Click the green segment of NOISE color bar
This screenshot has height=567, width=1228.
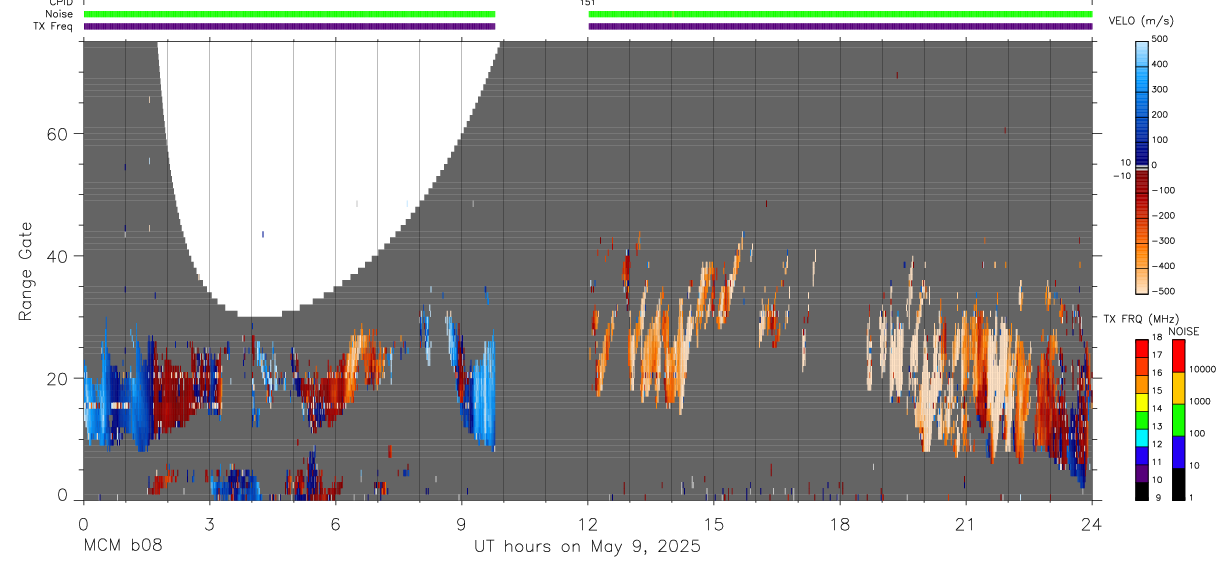click(x=1178, y=420)
